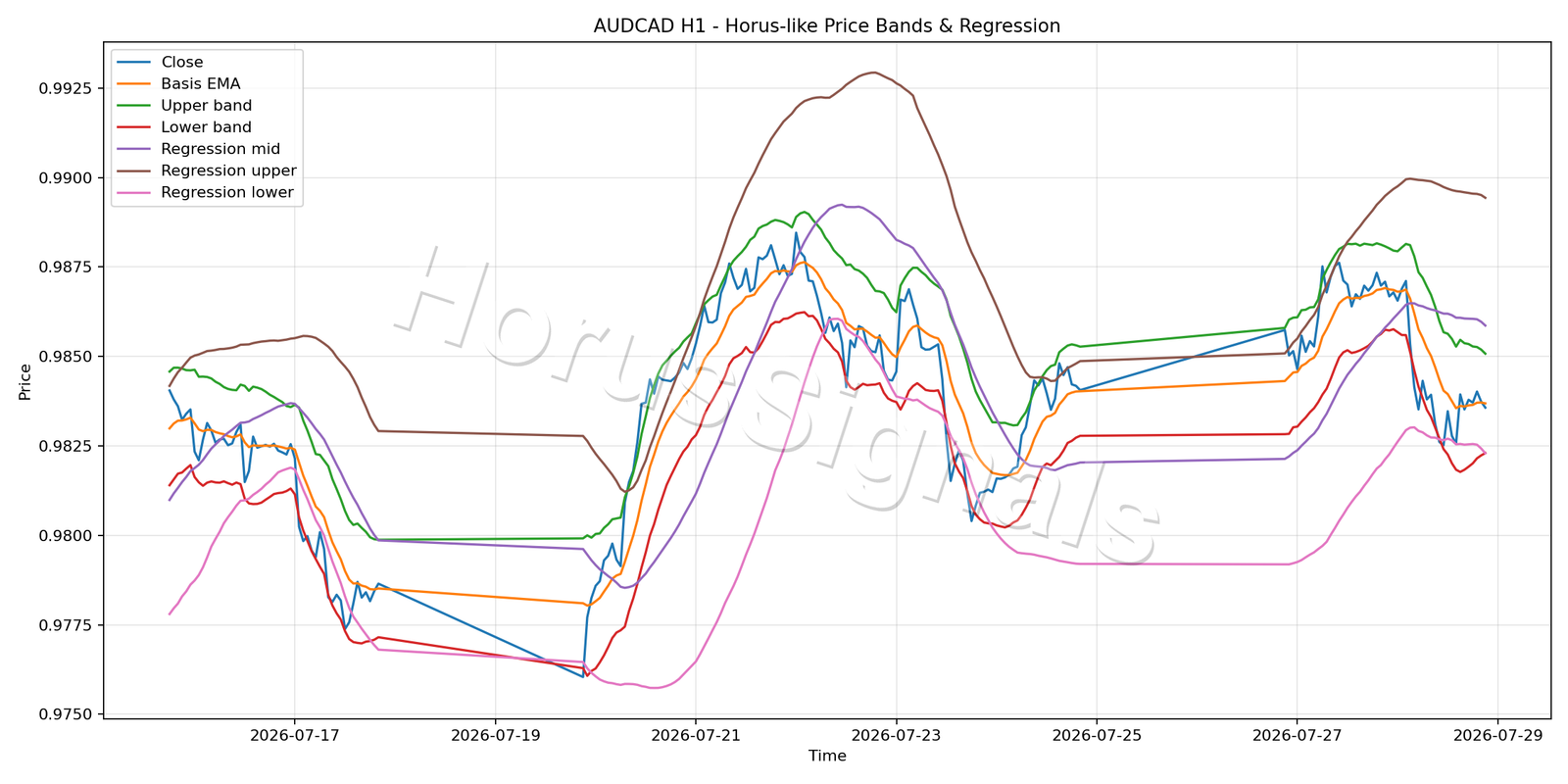Click the brown line swatch beside Regression upper

click(x=133, y=171)
